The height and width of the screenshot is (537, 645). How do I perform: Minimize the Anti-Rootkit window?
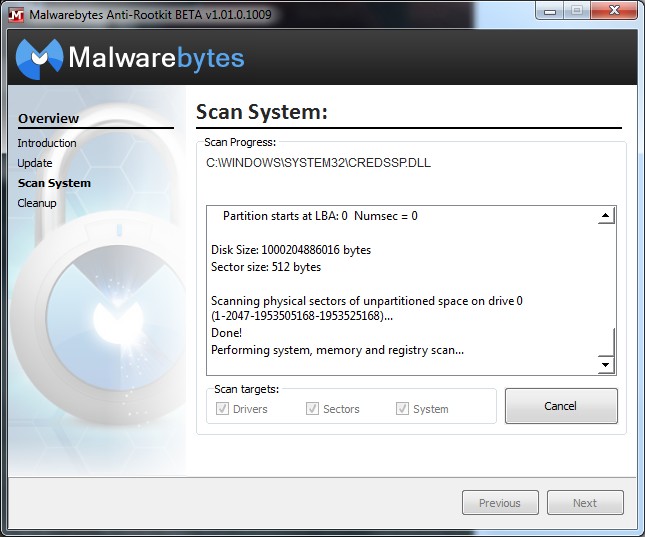tap(550, 11)
